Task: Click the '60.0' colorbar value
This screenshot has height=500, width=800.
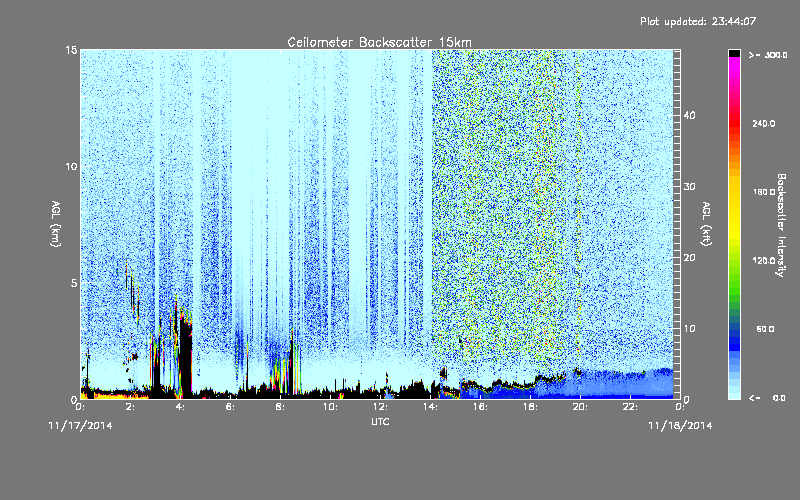Action: [x=765, y=329]
